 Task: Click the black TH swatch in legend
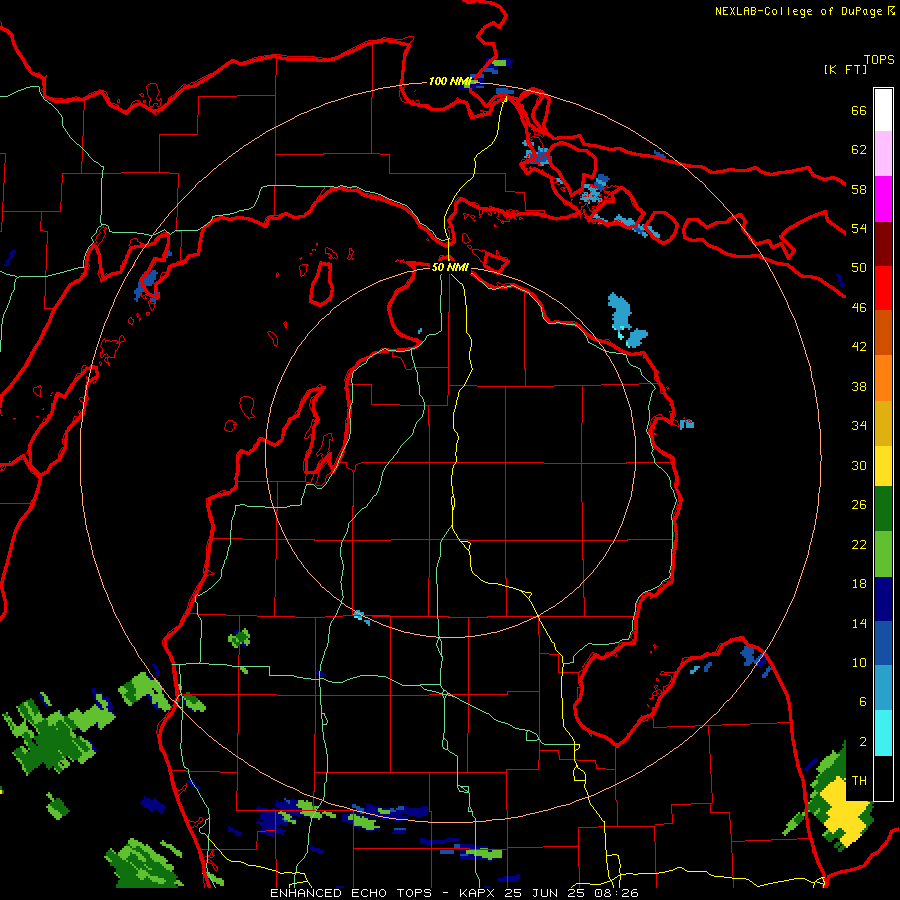[x=883, y=778]
